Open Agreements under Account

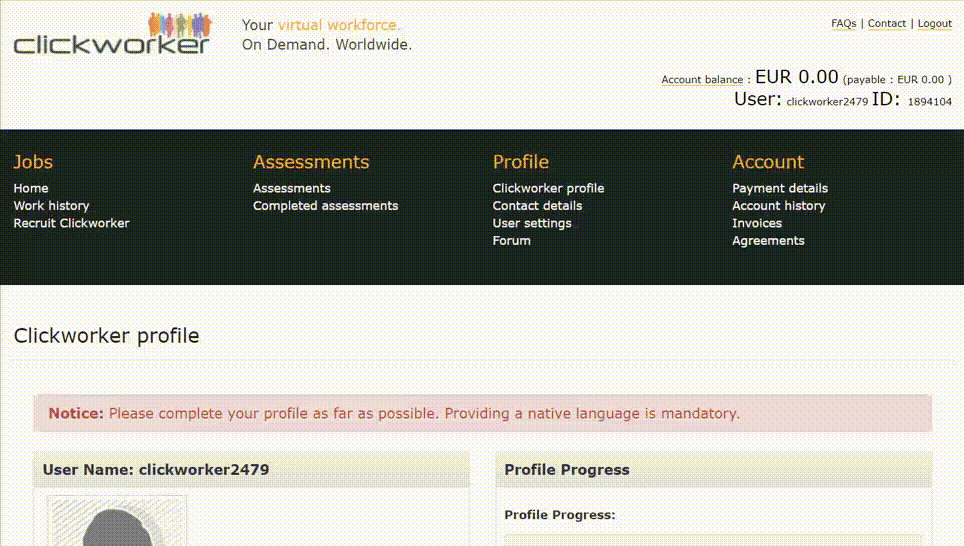768,241
